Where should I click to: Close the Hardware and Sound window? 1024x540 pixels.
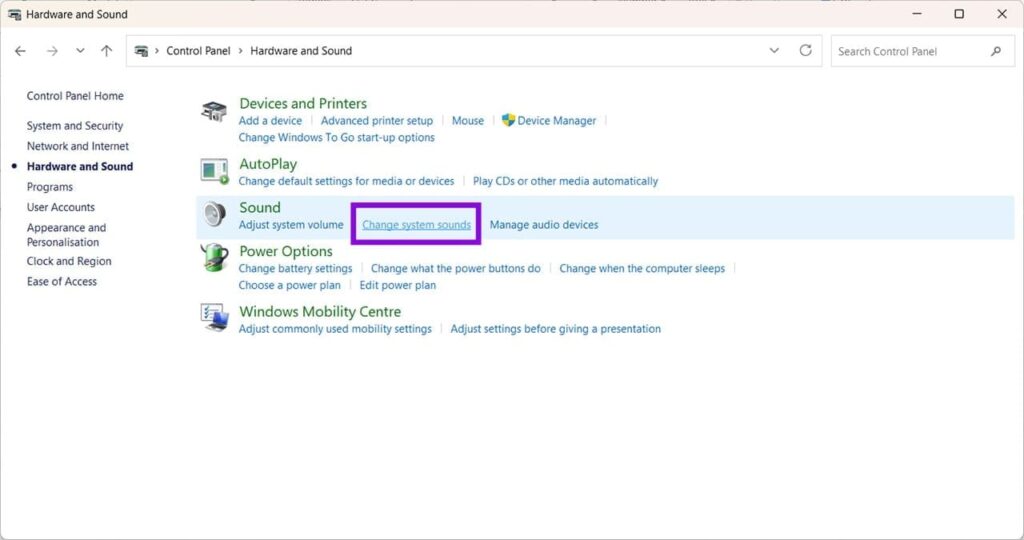1002,14
